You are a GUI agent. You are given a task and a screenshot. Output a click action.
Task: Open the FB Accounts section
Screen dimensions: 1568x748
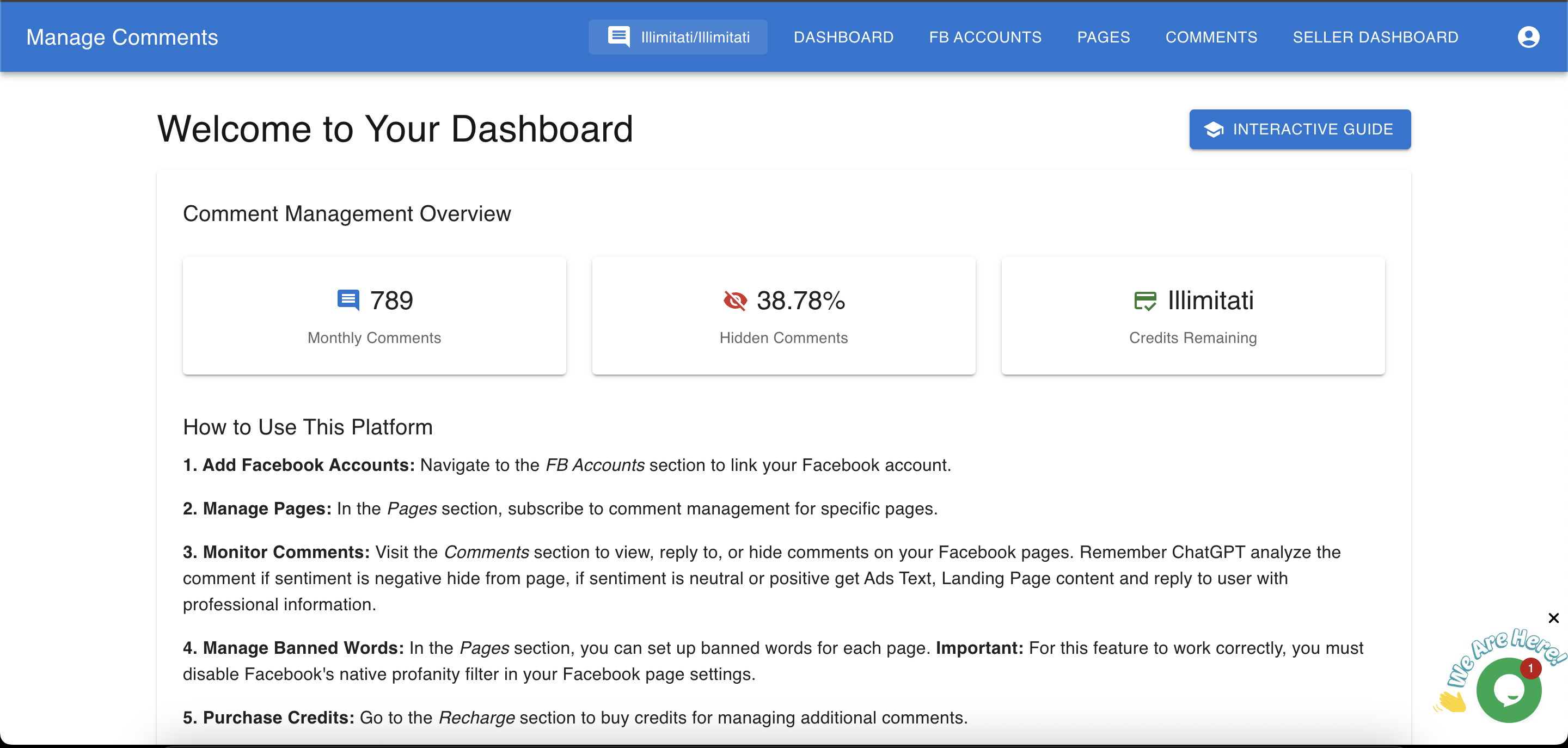click(985, 37)
